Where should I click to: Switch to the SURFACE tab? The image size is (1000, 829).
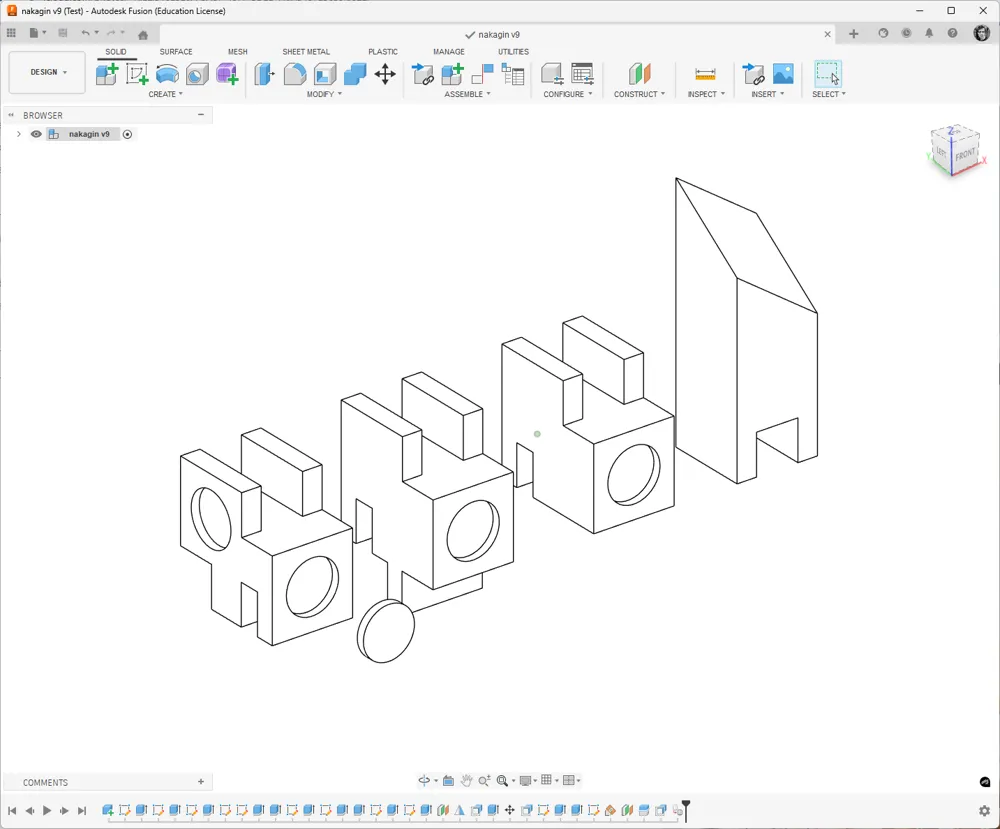(x=176, y=51)
